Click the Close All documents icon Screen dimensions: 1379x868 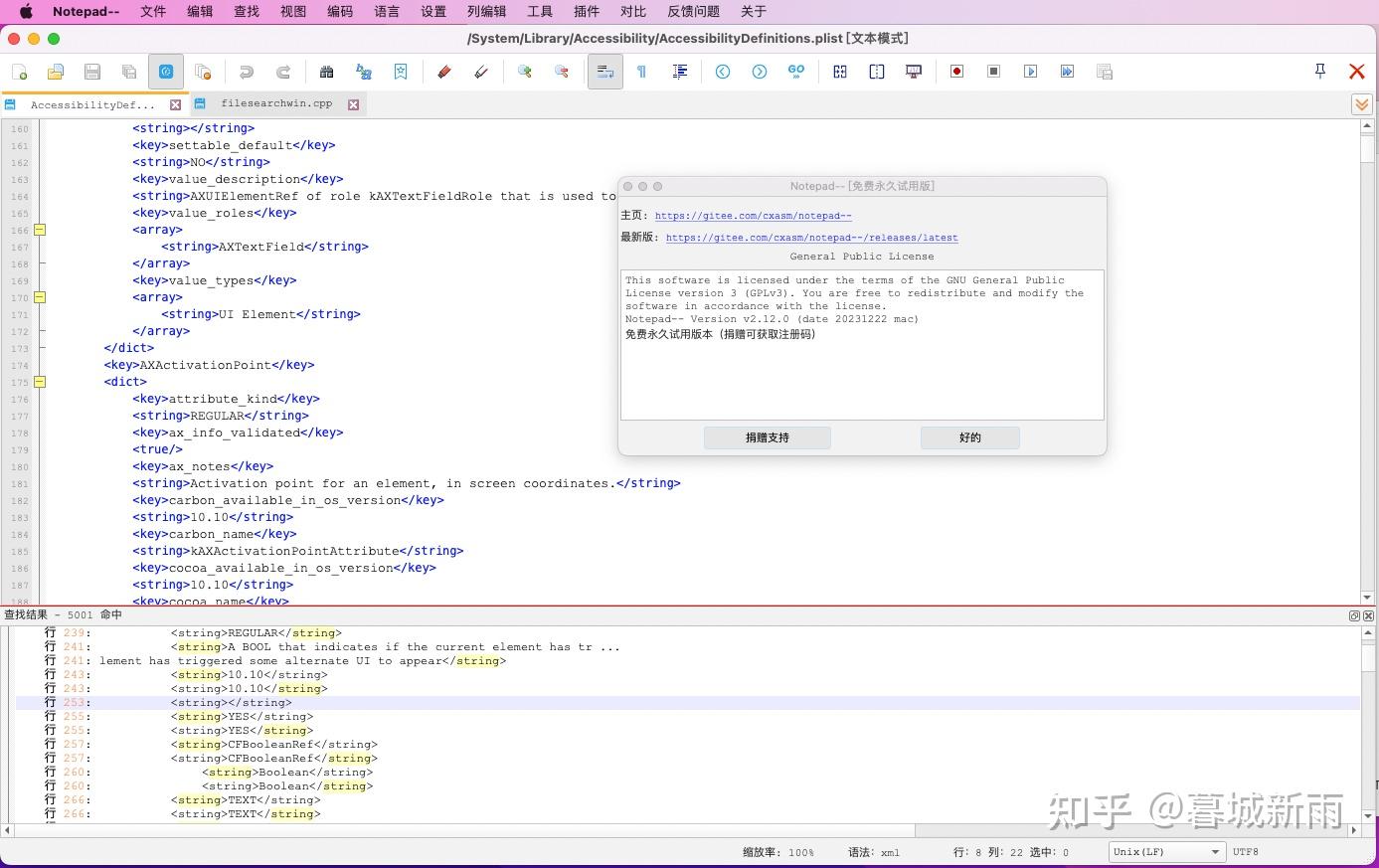point(203,72)
